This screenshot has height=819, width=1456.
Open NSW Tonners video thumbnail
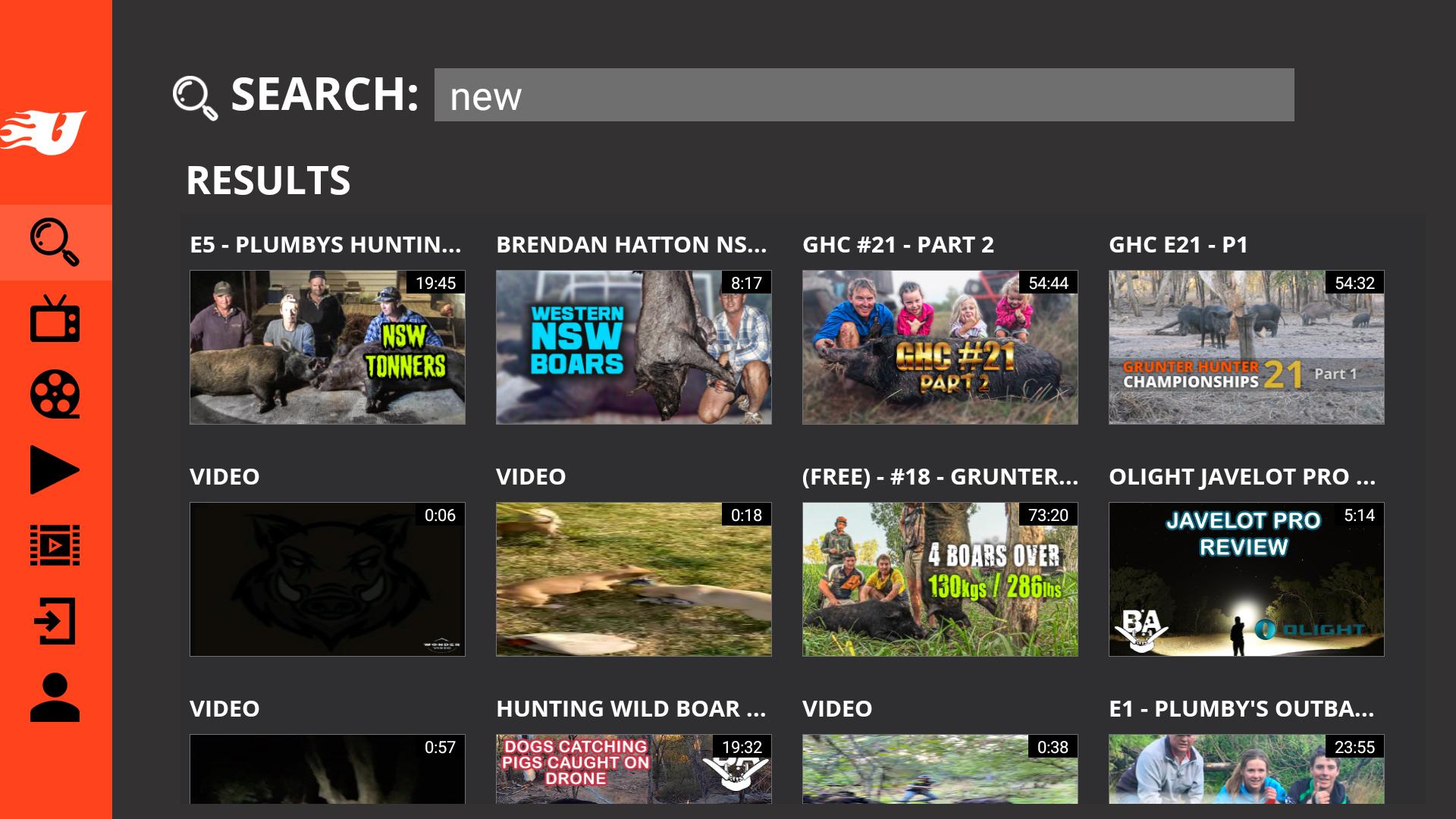[328, 347]
